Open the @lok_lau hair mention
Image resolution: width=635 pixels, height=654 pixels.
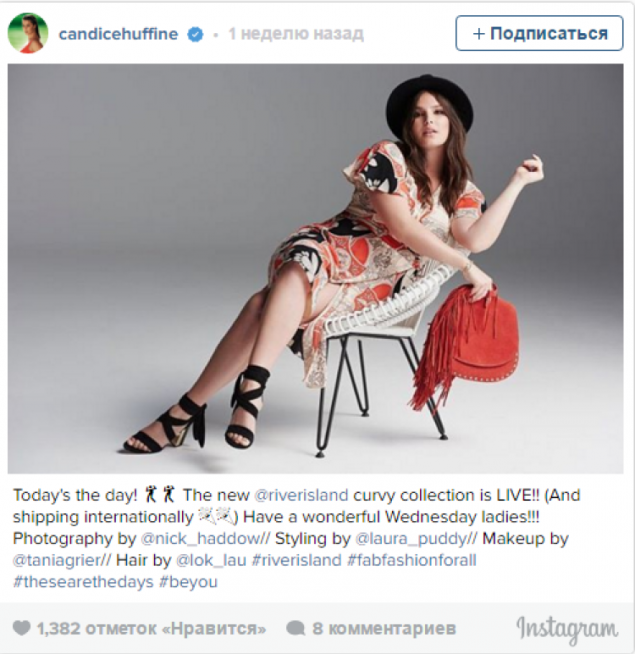pyautogui.click(x=211, y=560)
